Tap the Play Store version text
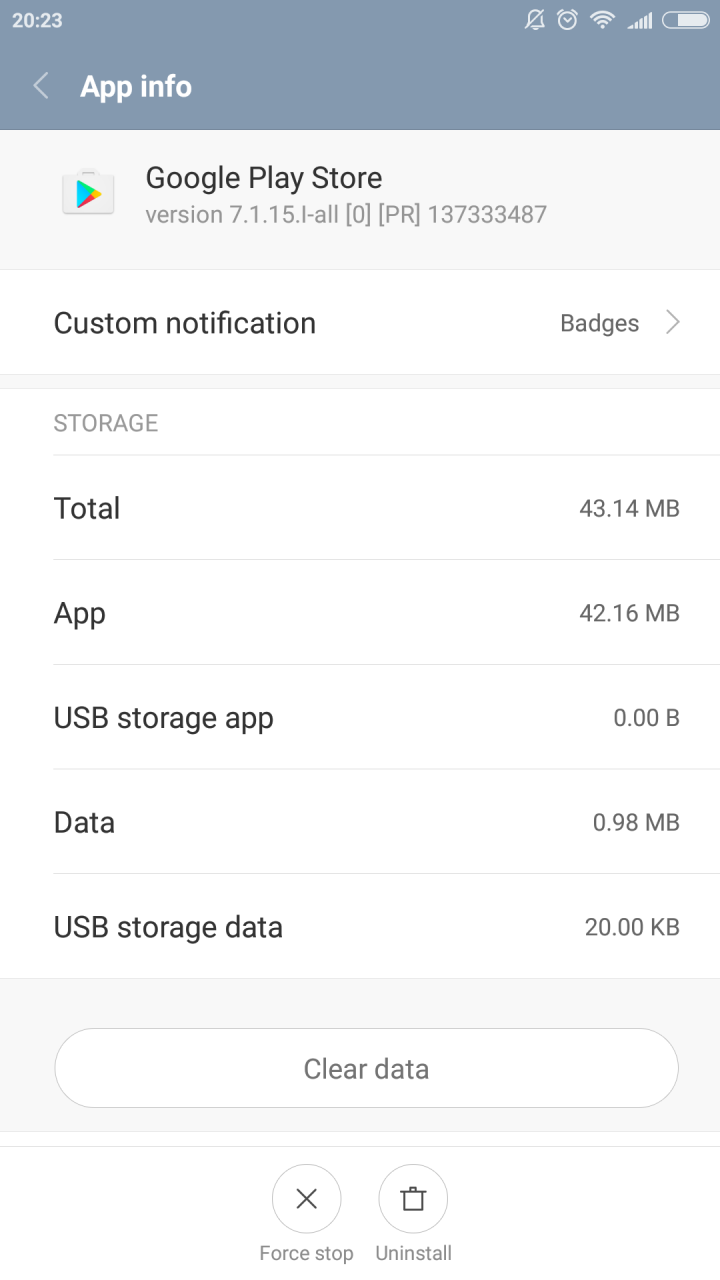Image resolution: width=720 pixels, height=1280 pixels. click(x=346, y=214)
